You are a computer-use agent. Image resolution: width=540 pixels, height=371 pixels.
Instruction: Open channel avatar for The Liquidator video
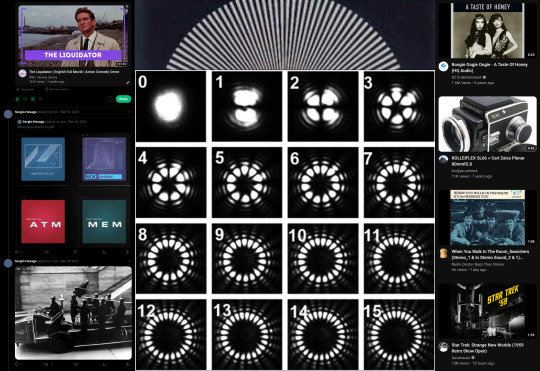tap(22, 73)
